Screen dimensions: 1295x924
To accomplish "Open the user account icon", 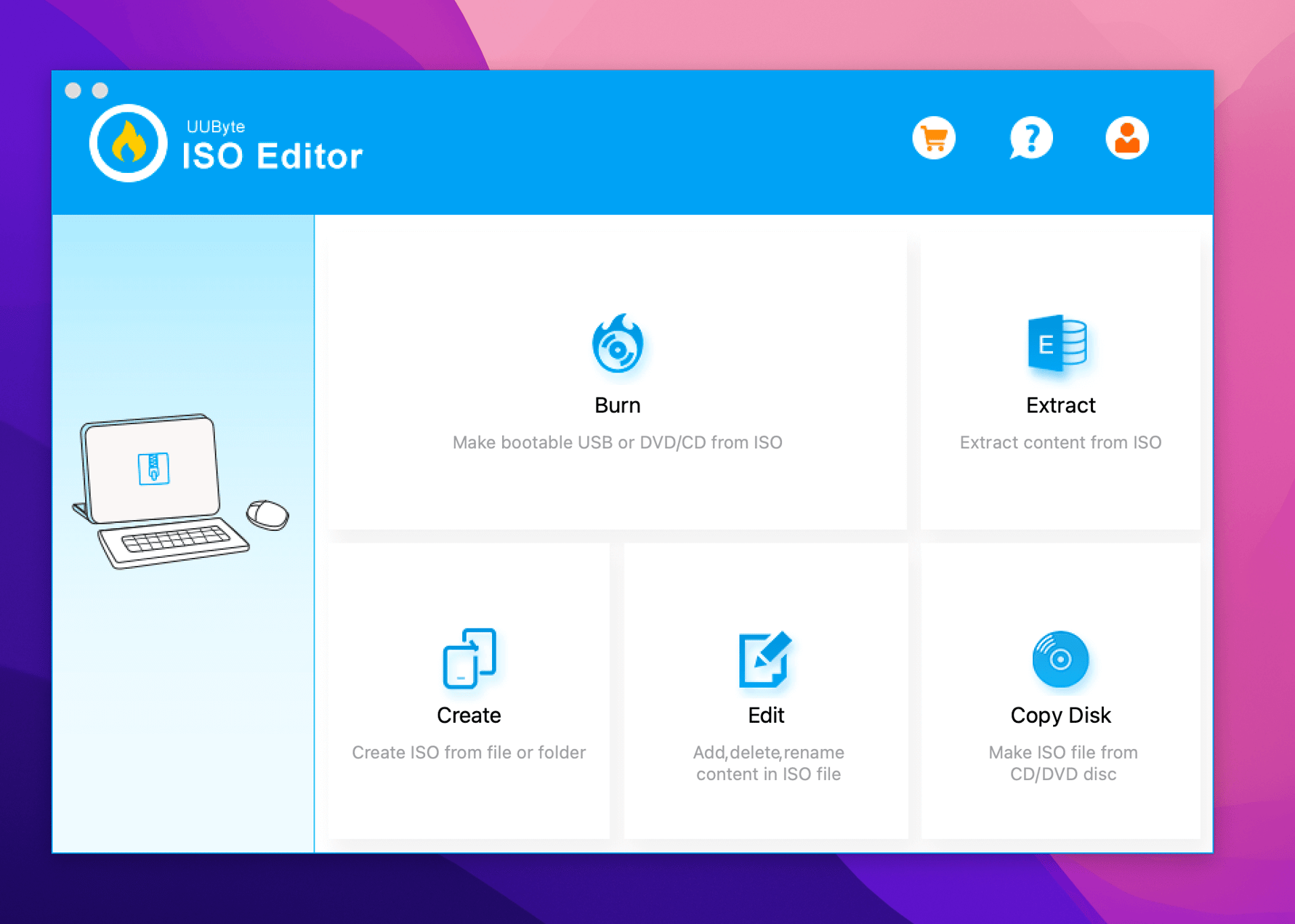I will tap(1127, 138).
